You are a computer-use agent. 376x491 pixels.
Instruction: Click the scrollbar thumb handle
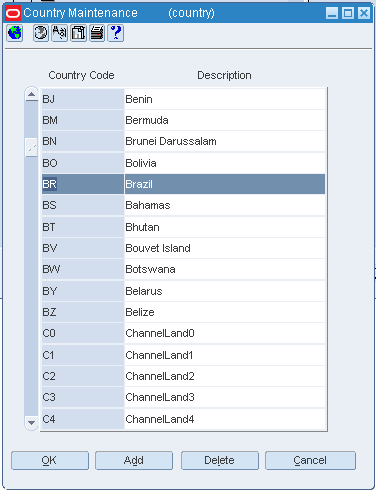(31, 147)
